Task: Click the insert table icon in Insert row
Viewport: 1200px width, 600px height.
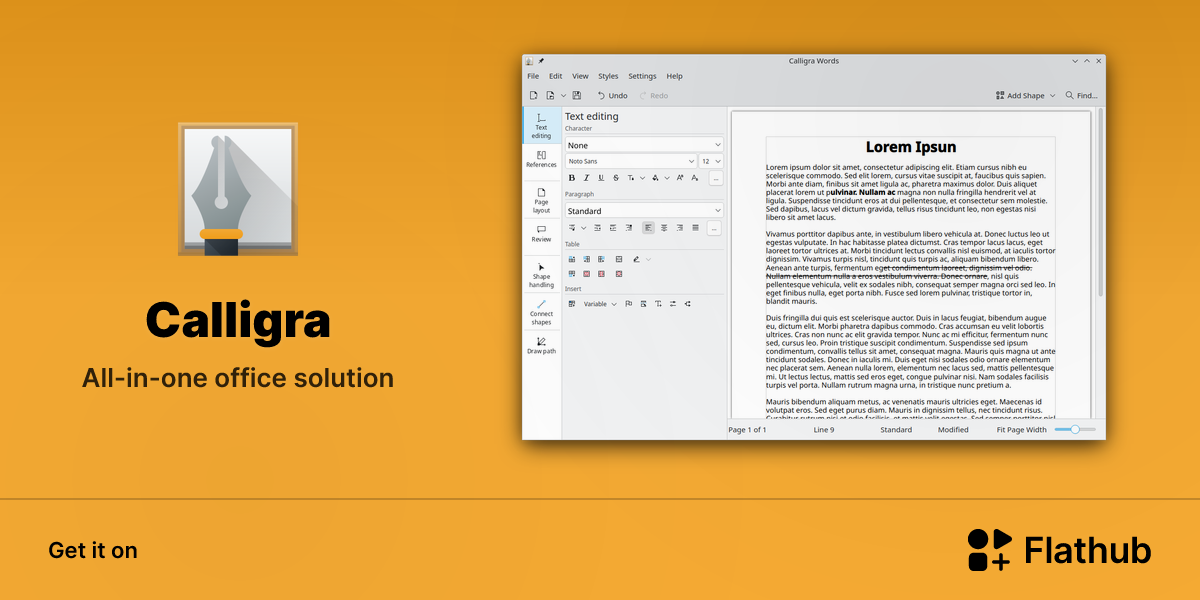Action: tap(572, 303)
